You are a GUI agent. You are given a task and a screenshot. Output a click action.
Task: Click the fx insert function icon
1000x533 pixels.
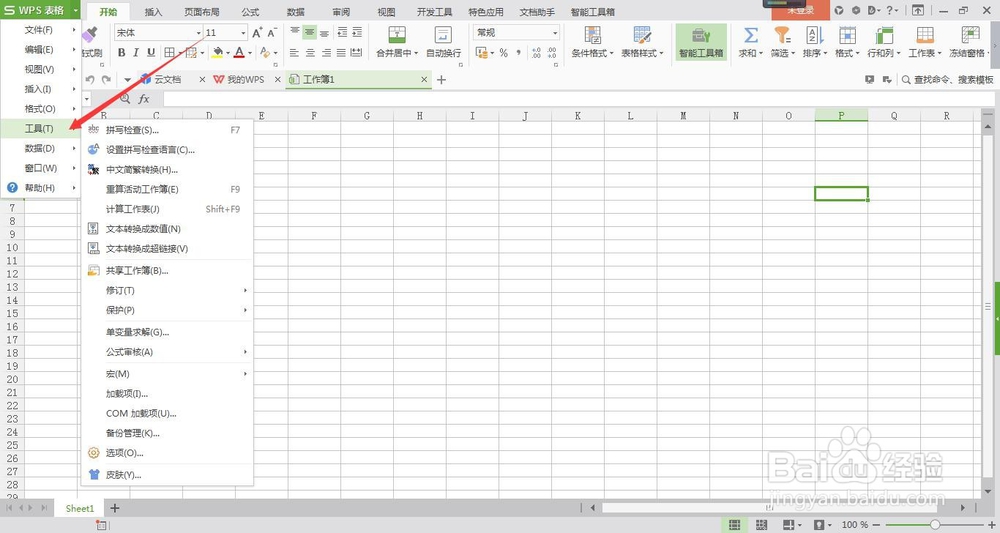[144, 99]
